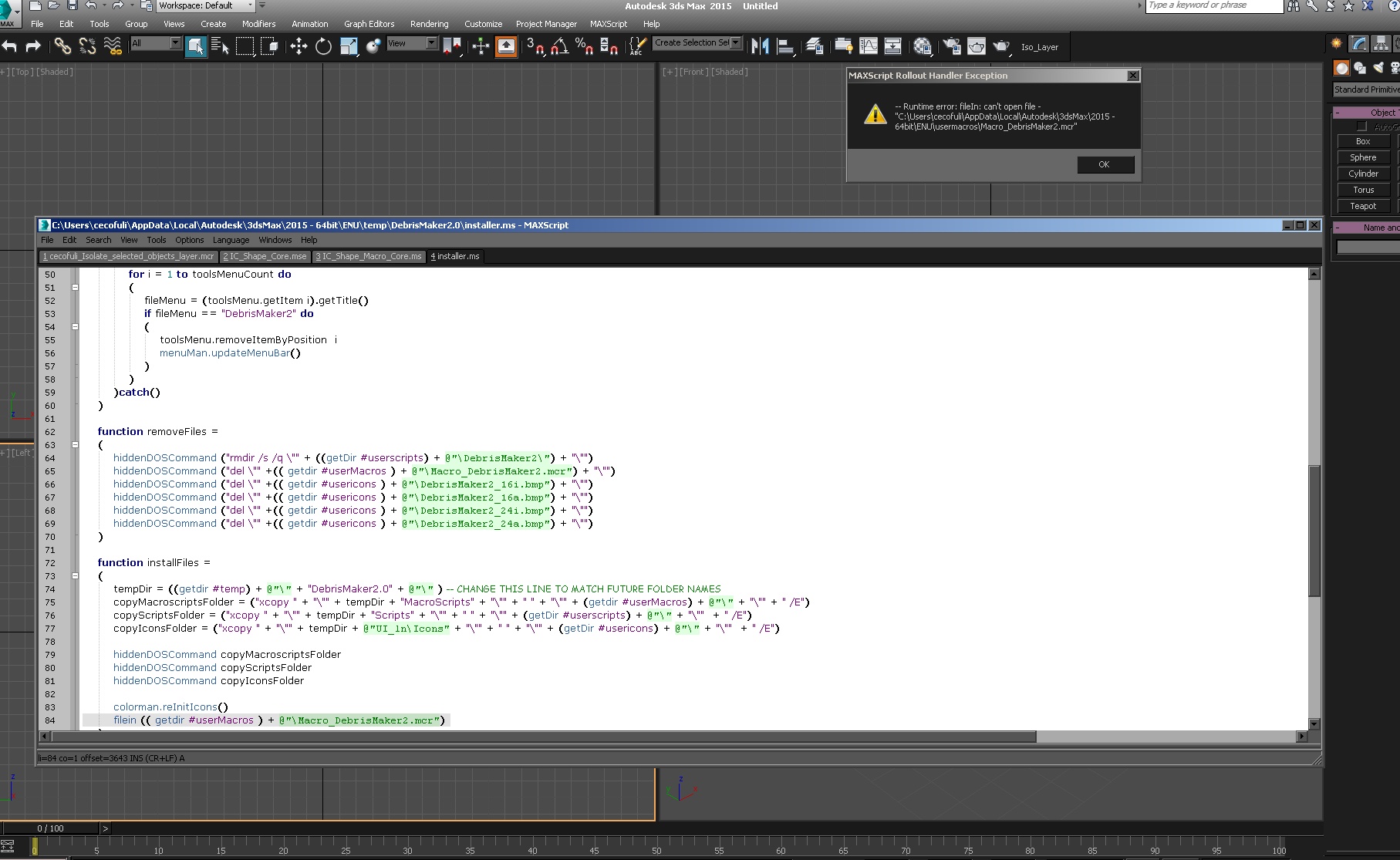This screenshot has height=860, width=1400.
Task: Select the Select and Move tool
Action: pyautogui.click(x=299, y=46)
